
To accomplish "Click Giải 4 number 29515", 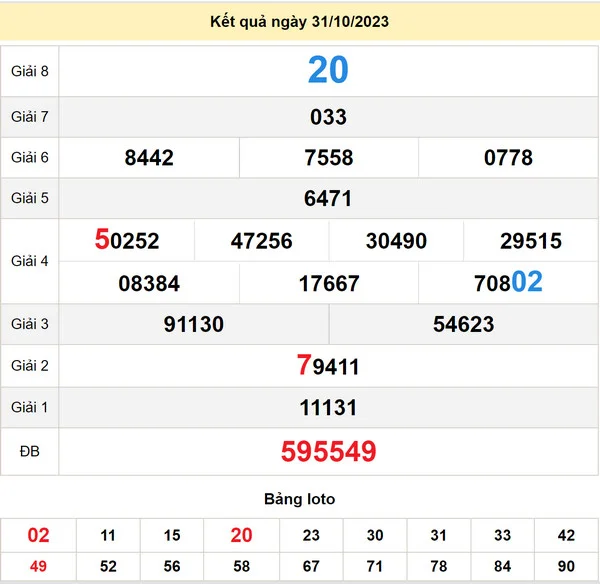I will pos(531,241).
